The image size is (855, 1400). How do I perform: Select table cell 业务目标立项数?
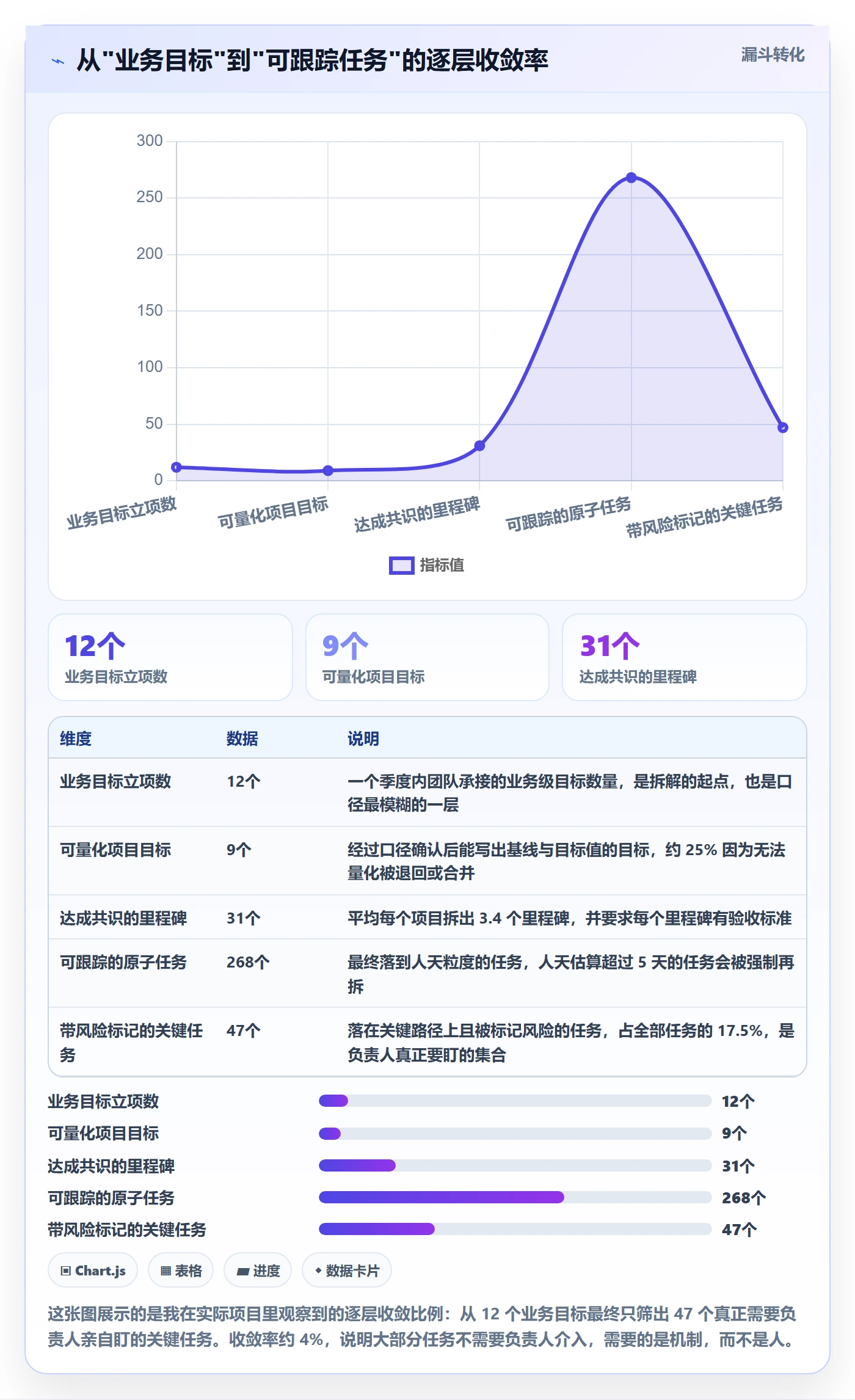(115, 781)
